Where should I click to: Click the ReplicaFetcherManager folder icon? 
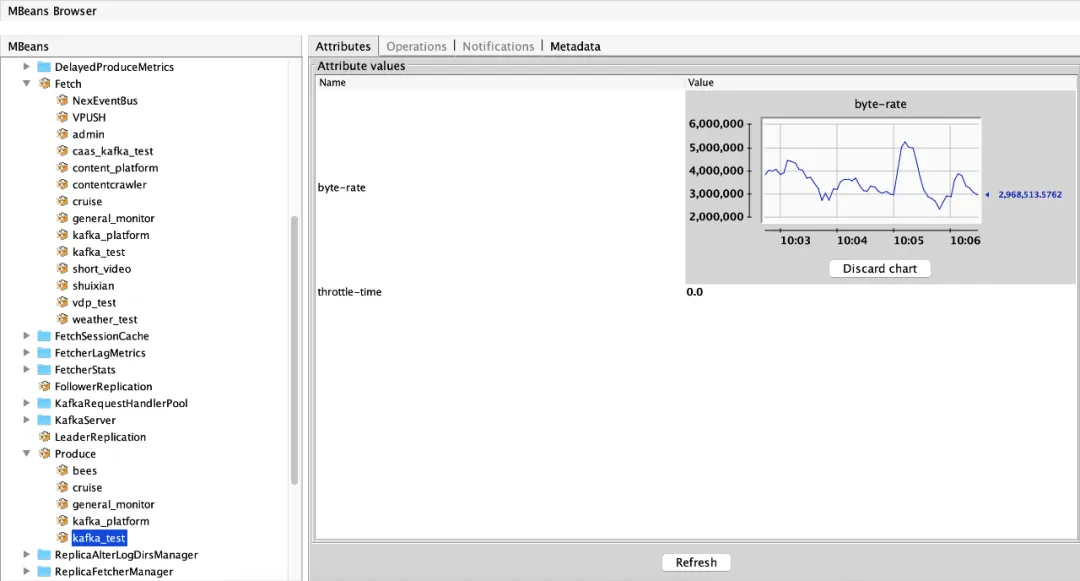[x=44, y=571]
